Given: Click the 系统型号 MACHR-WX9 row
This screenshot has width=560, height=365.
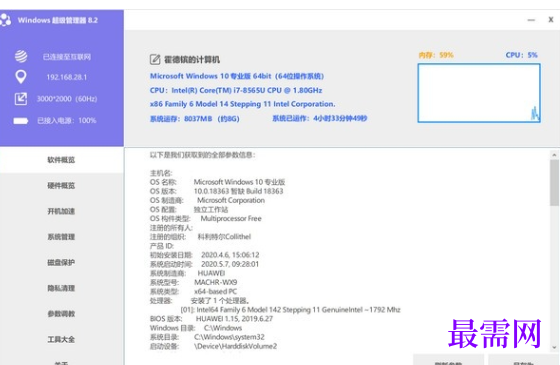Looking at the screenshot, I should click(194, 282).
